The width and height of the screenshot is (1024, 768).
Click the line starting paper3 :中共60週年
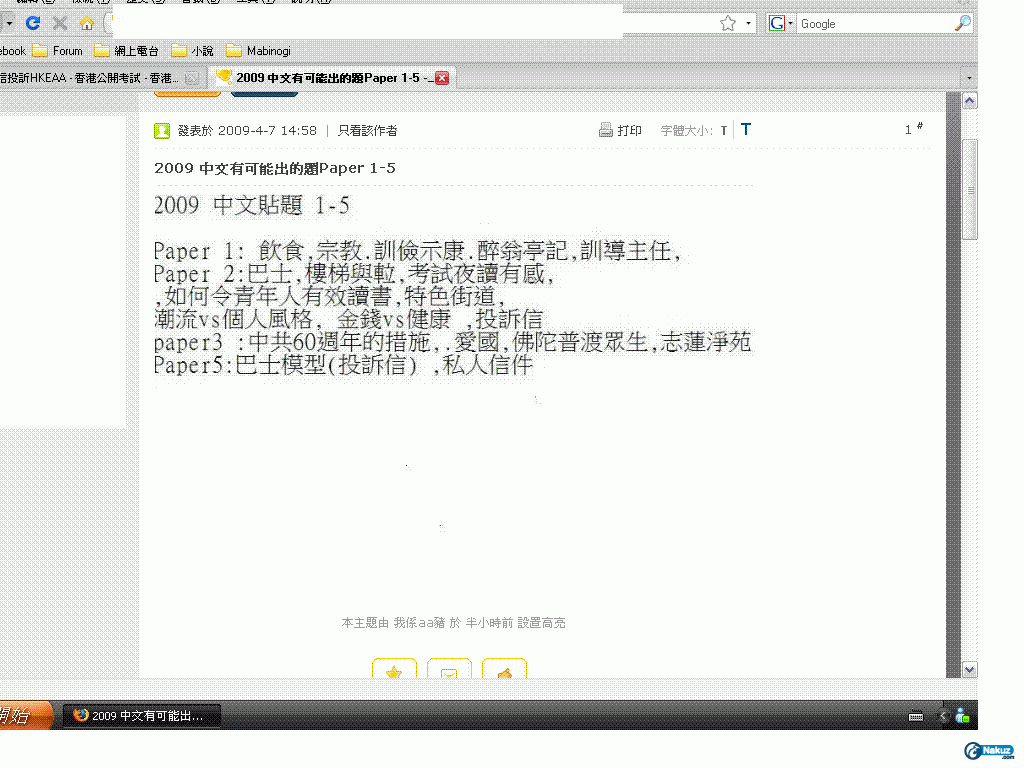click(453, 342)
